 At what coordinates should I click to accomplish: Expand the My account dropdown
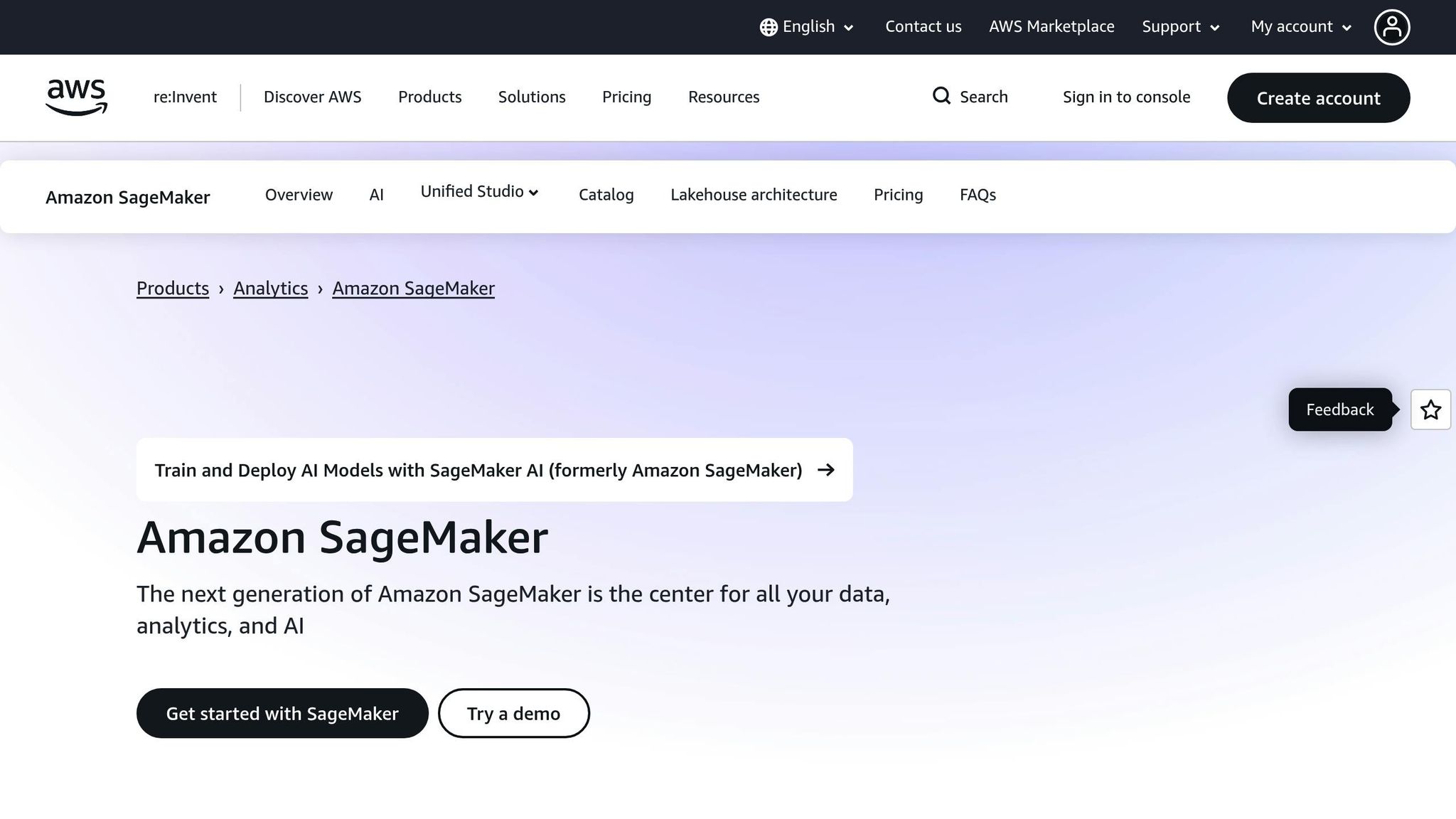(1299, 26)
